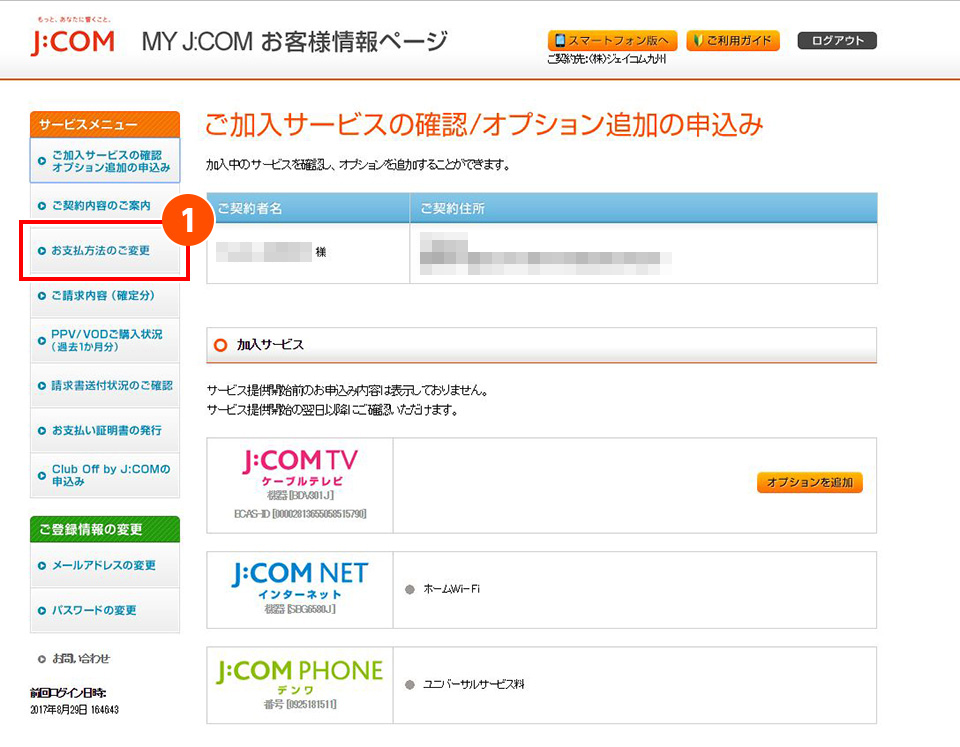The image size is (960, 747).
Task: Click the orange circle icon beside 加入サービス
Action: [x=220, y=345]
